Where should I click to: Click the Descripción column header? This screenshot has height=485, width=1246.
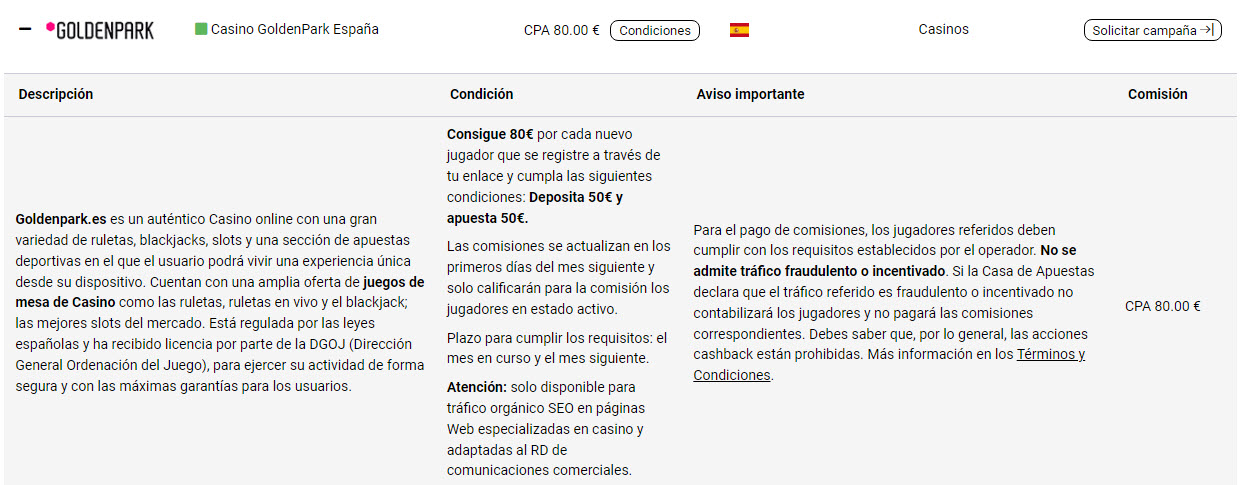point(55,94)
